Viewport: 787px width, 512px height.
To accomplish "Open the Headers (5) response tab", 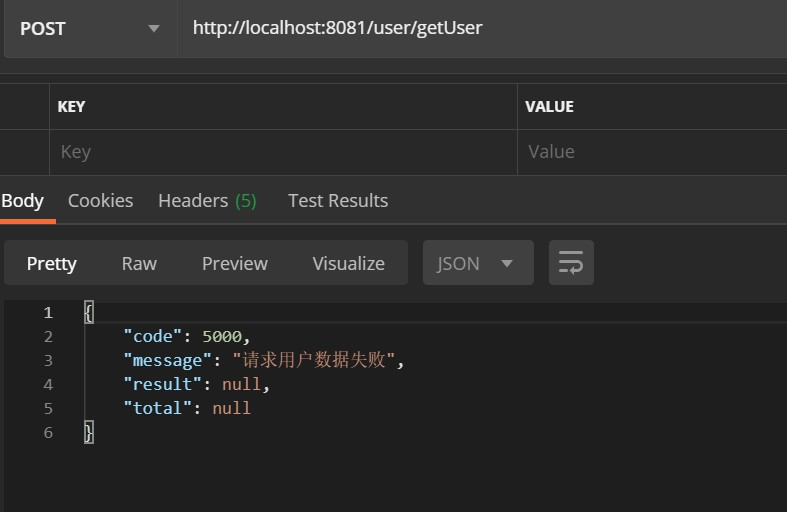I will [207, 201].
